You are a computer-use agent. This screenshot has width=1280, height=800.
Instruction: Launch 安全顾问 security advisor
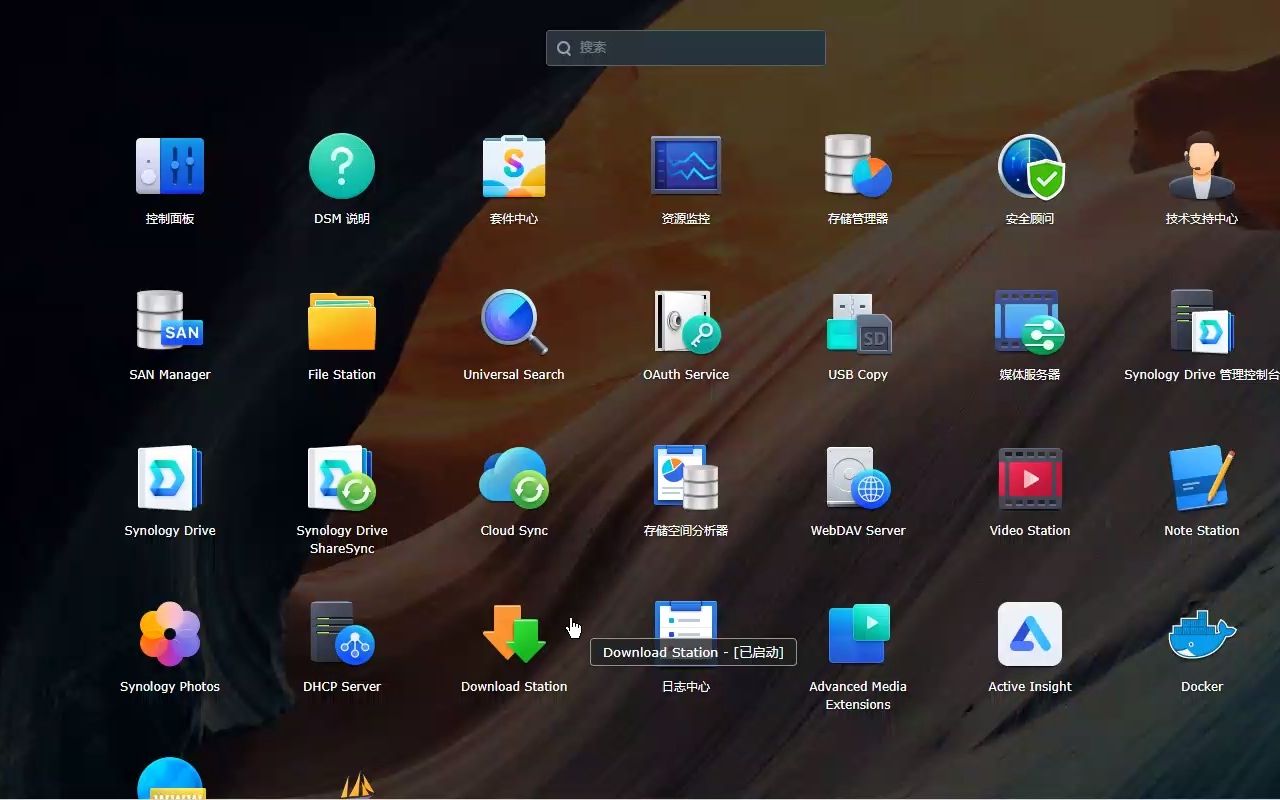click(x=1030, y=166)
